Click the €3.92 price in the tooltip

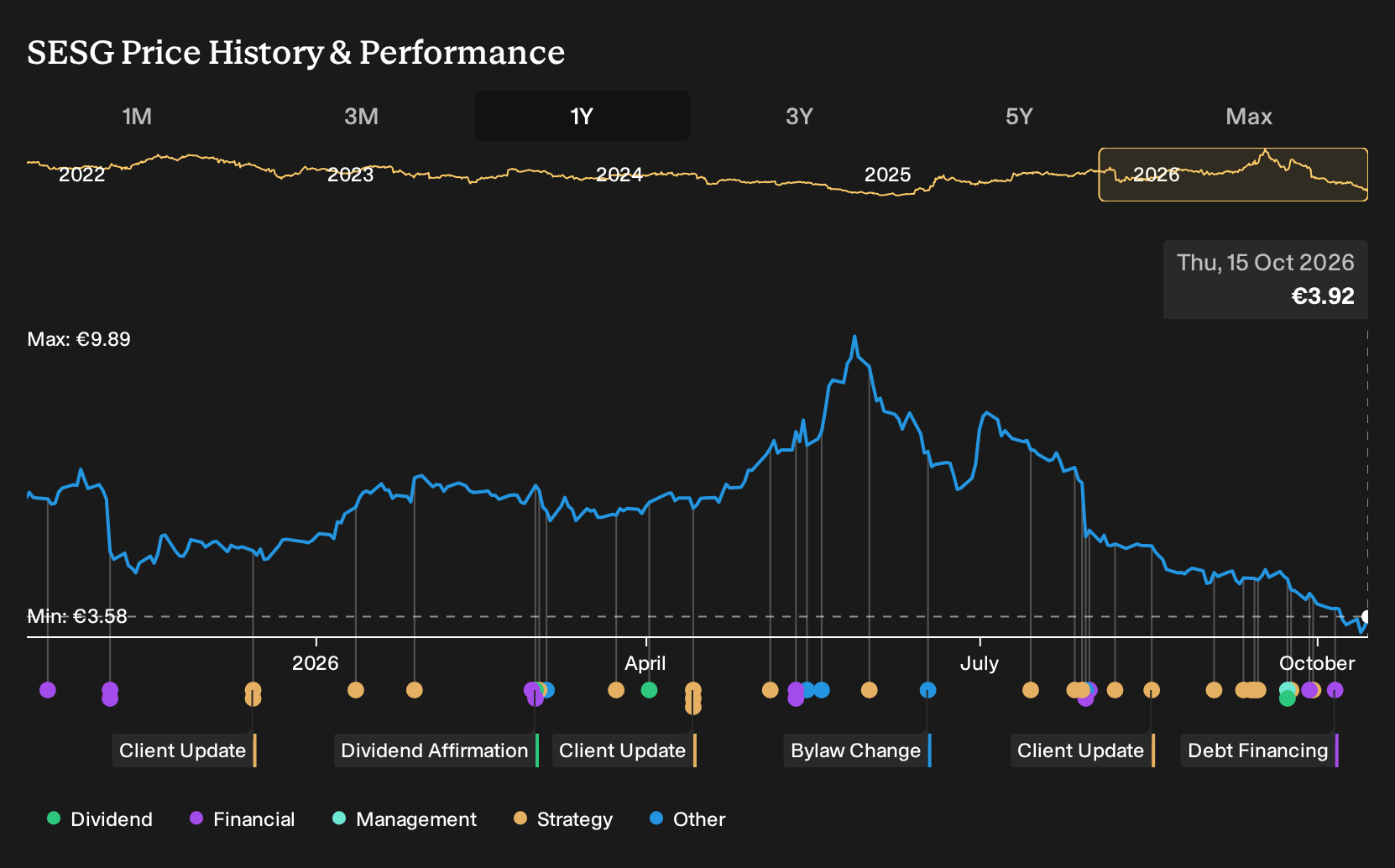click(x=1323, y=296)
